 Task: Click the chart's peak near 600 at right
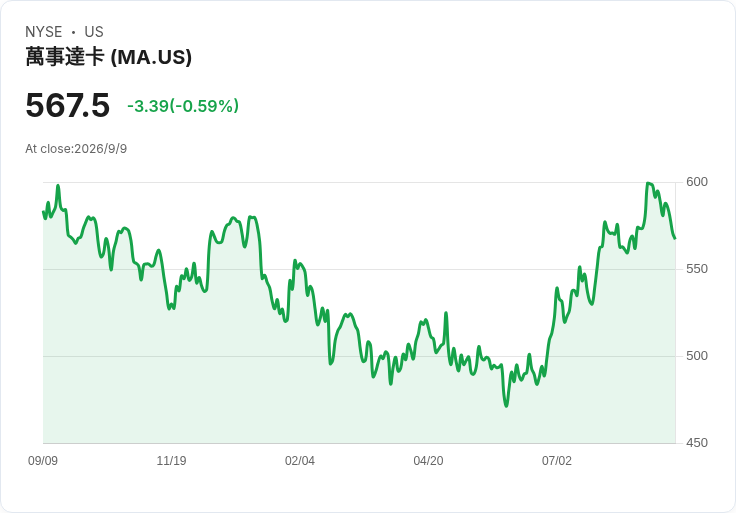click(648, 183)
